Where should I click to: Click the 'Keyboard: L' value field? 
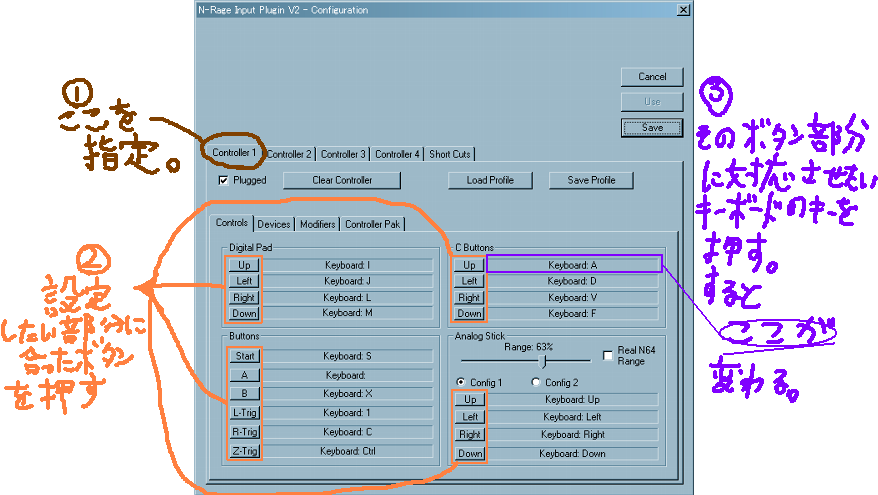pos(347,297)
